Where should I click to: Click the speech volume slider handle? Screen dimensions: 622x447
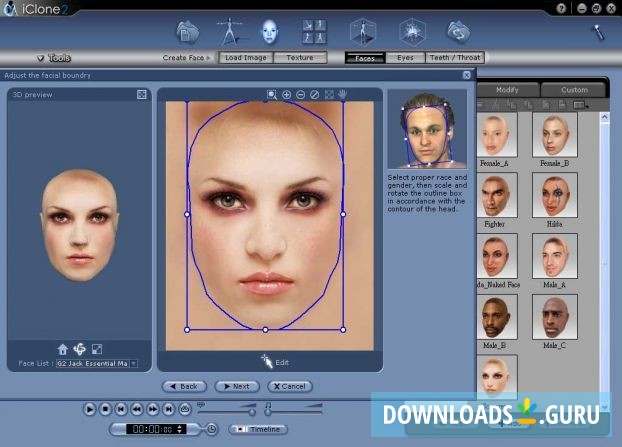(251, 412)
